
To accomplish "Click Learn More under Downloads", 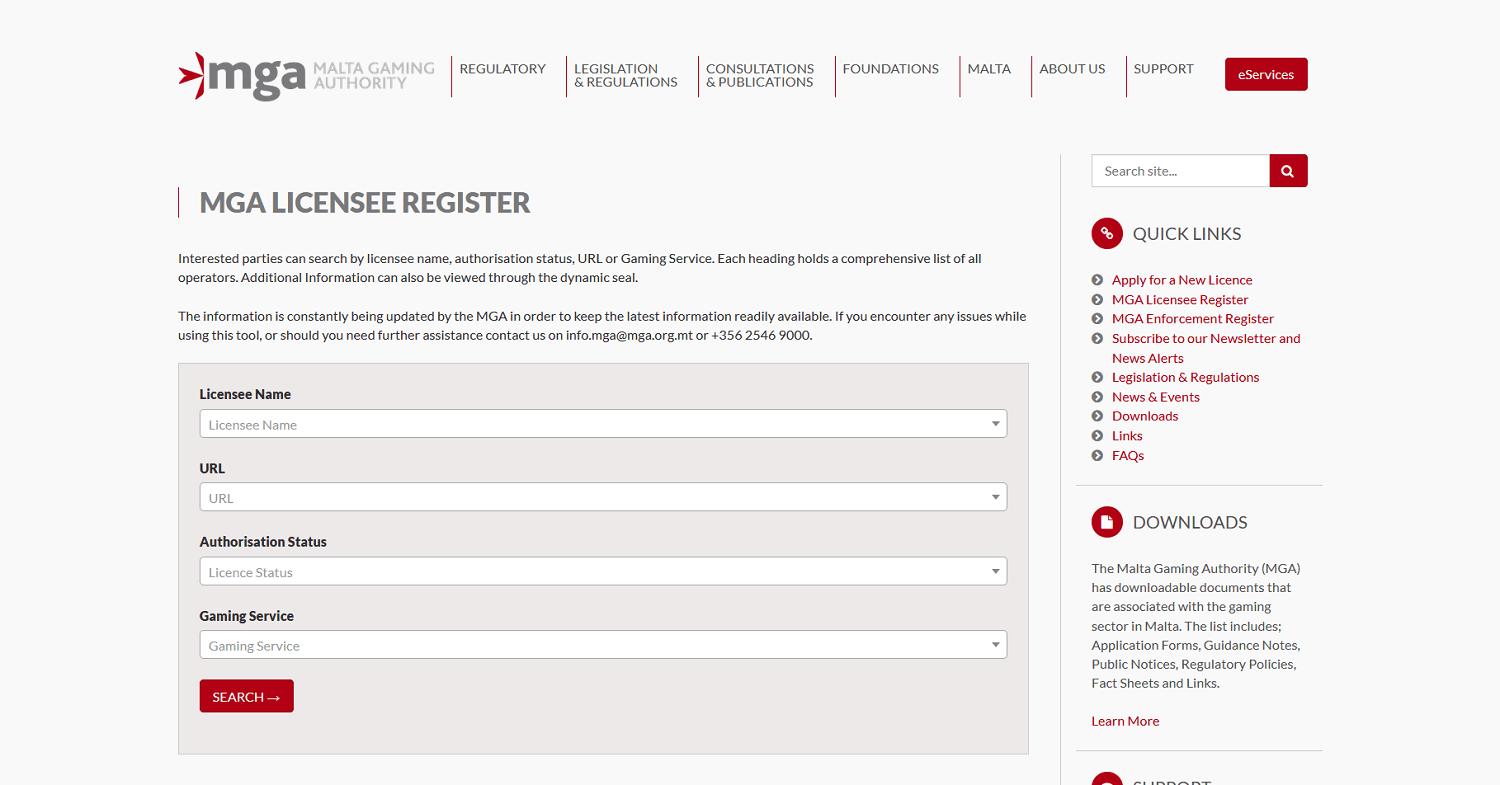I will [x=1125, y=721].
